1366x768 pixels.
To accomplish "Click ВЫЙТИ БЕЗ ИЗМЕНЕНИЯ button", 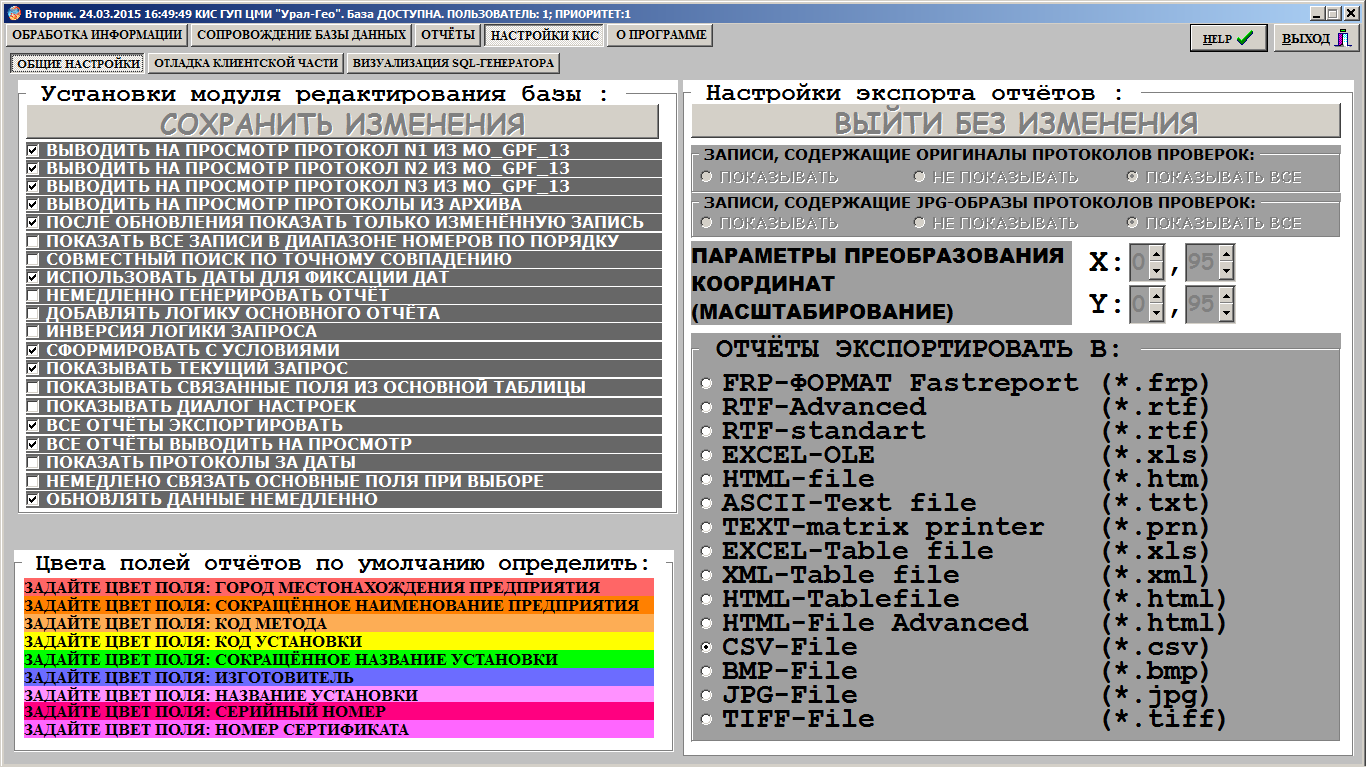I will (1016, 122).
